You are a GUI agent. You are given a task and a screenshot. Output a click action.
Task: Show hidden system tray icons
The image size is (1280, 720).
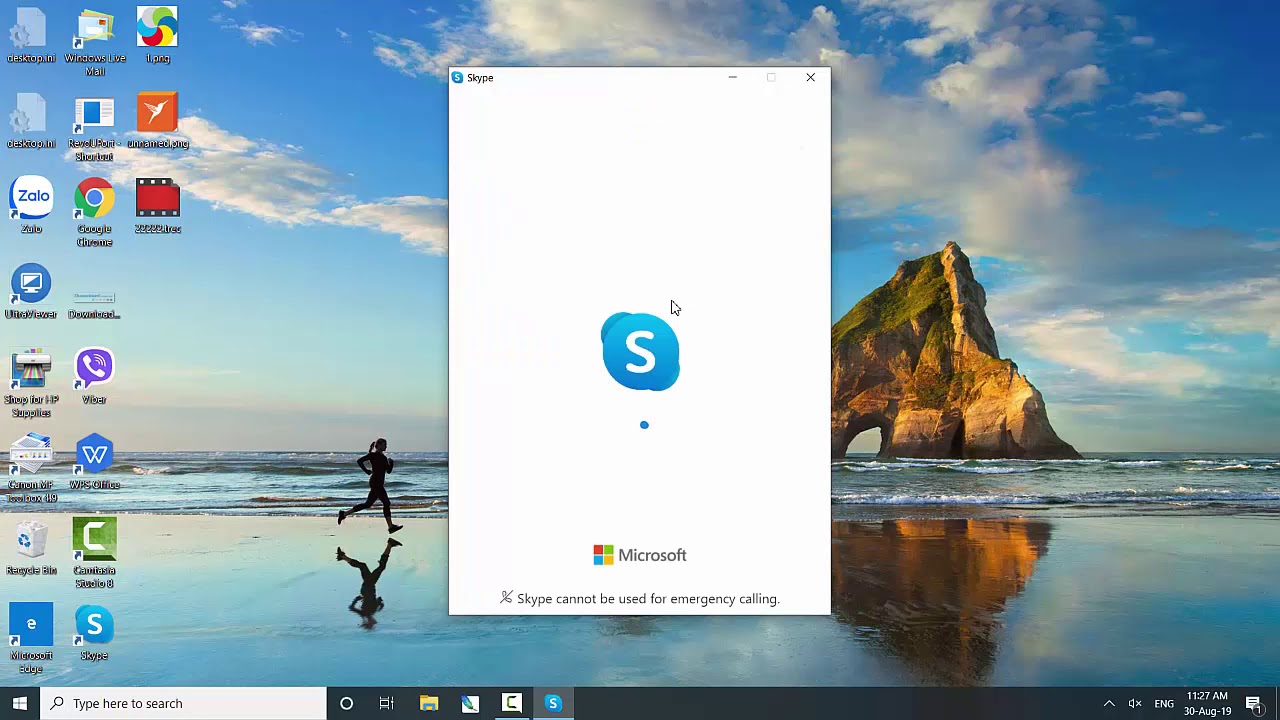click(1108, 703)
